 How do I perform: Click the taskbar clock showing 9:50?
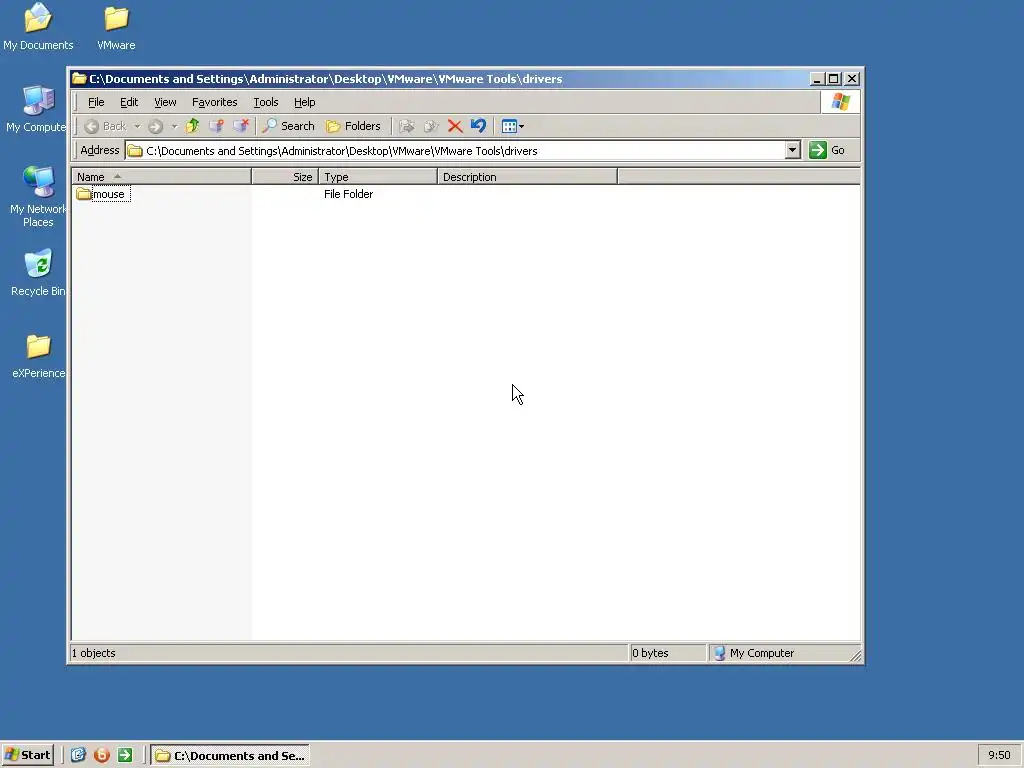[999, 755]
